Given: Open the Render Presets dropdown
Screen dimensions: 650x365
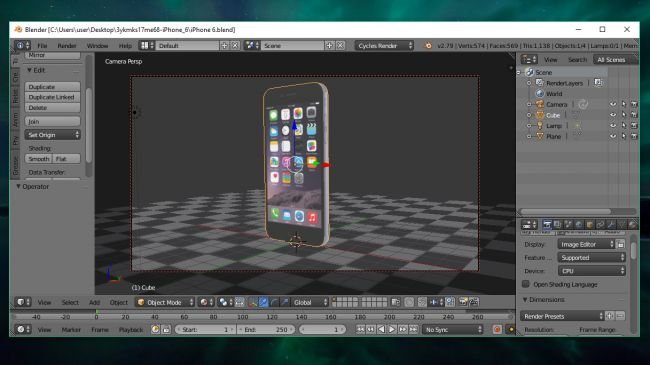Looking at the screenshot, I should 562,316.
